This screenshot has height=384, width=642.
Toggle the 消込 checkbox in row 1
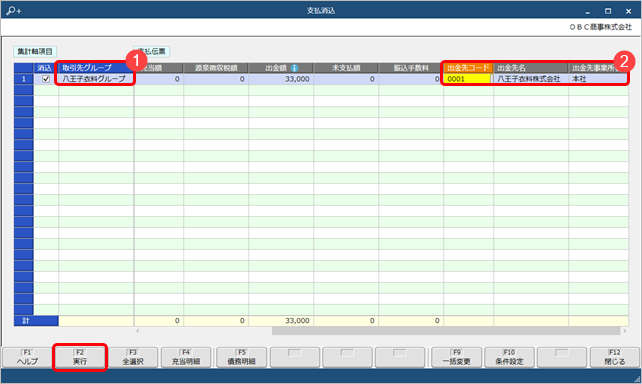click(x=46, y=79)
